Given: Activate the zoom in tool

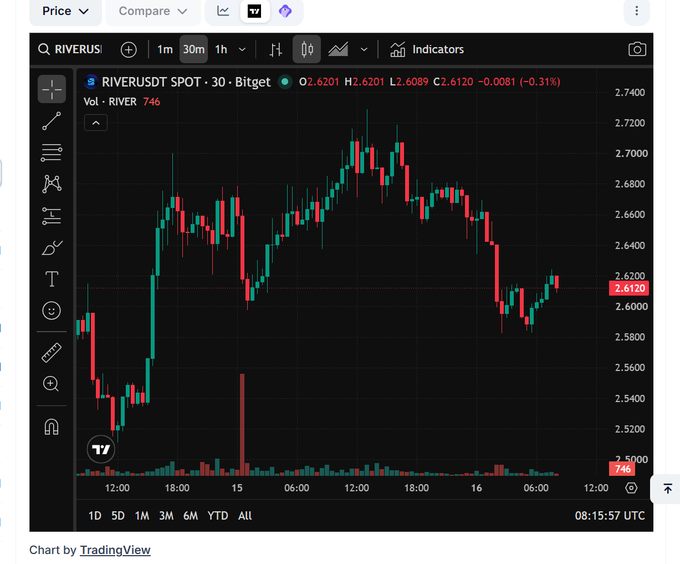Looking at the screenshot, I should (x=52, y=384).
